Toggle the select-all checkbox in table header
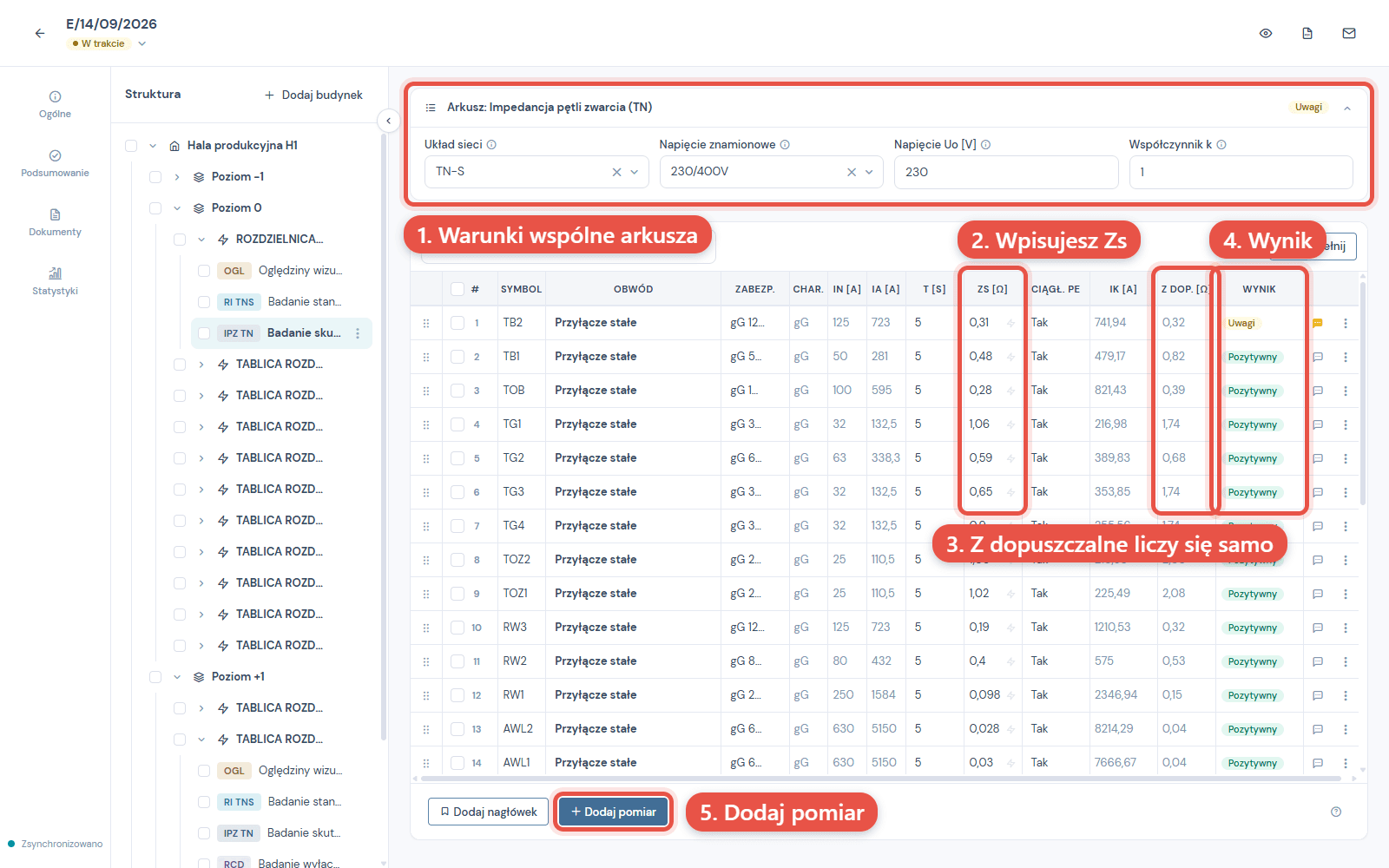The height and width of the screenshot is (868, 1389). tap(458, 289)
